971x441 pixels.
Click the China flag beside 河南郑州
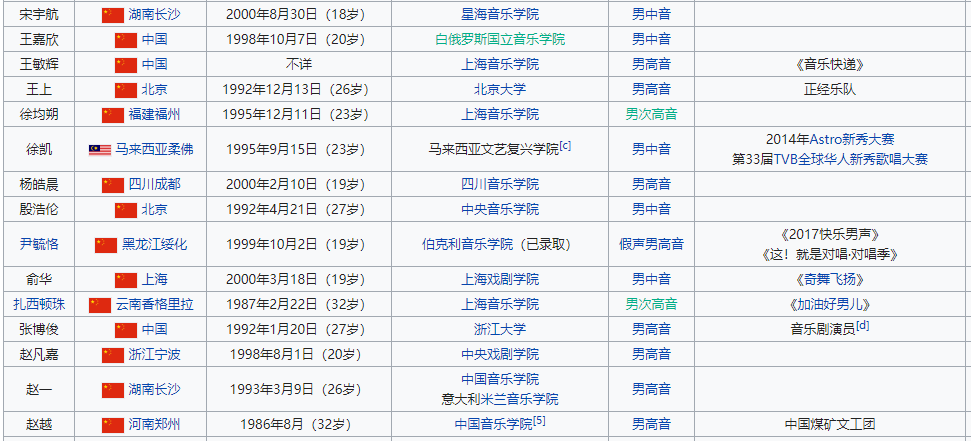[113, 424]
